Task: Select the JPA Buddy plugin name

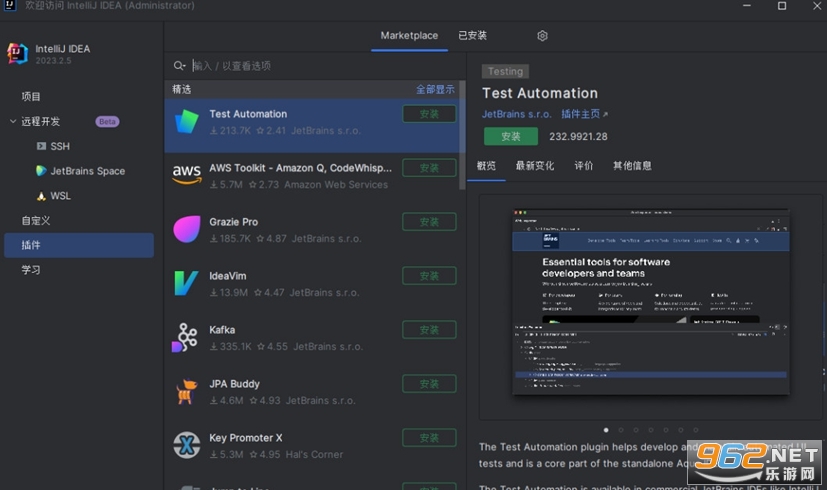Action: [234, 384]
